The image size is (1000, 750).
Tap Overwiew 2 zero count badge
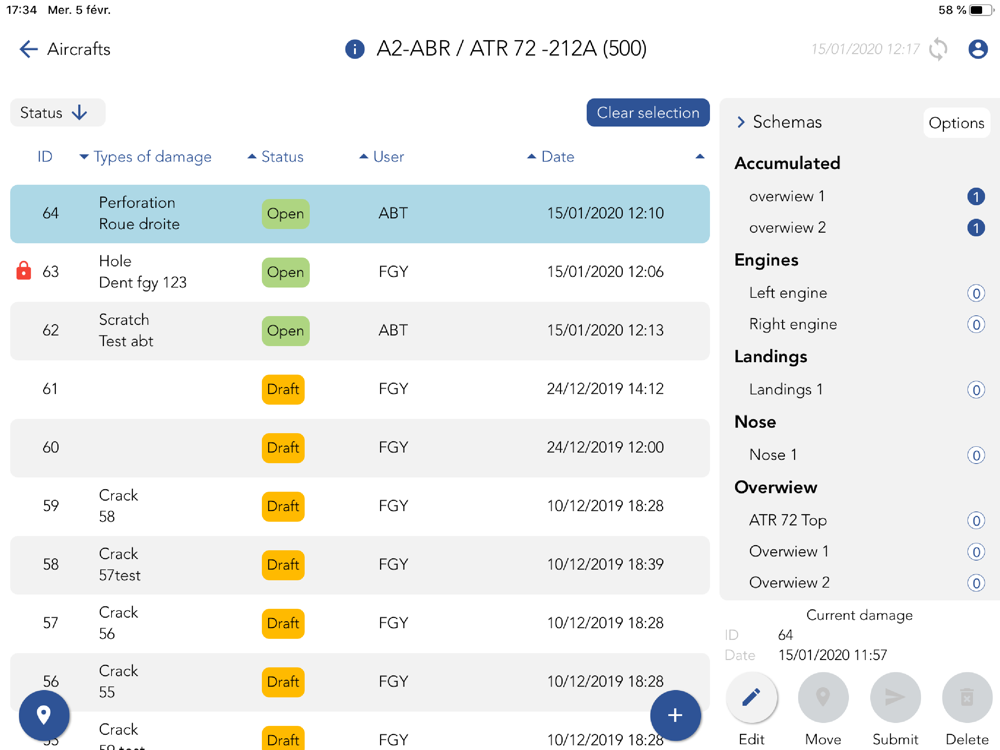tap(976, 583)
